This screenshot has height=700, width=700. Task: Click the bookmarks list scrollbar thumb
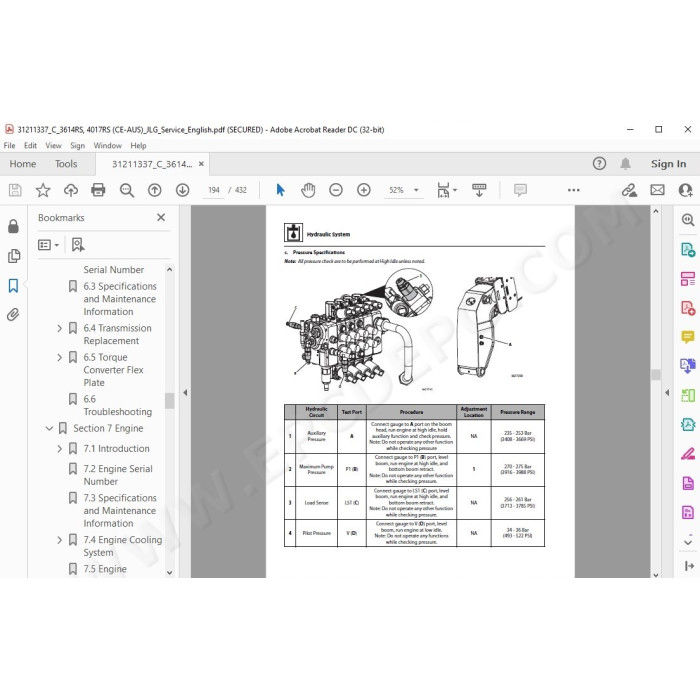pyautogui.click(x=170, y=400)
